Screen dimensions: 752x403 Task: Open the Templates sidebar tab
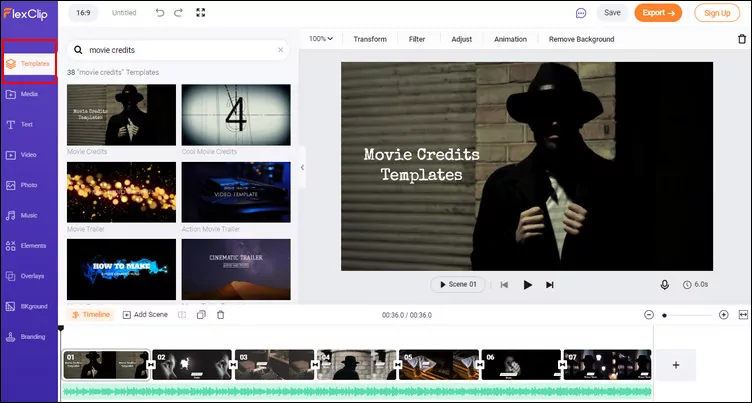tap(29, 63)
